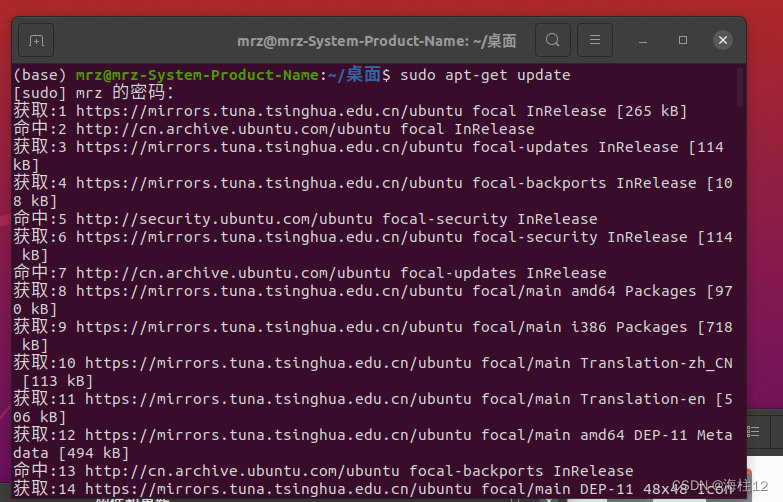Viewport: 783px width, 502px height.
Task: Click line 获取:14 DEP-11 48x48 icons
Action: pos(373,489)
